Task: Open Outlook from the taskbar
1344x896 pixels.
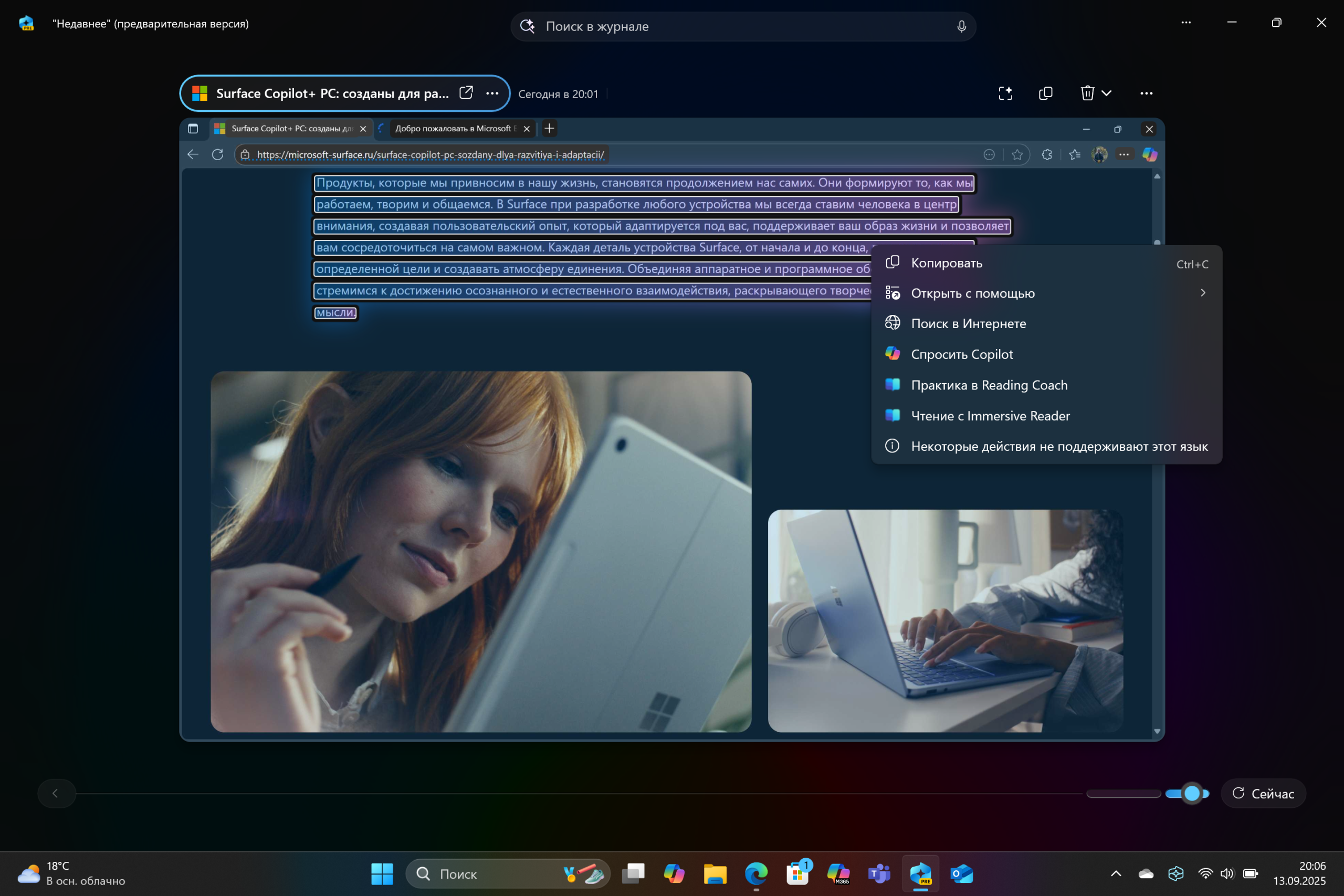Action: tap(962, 874)
